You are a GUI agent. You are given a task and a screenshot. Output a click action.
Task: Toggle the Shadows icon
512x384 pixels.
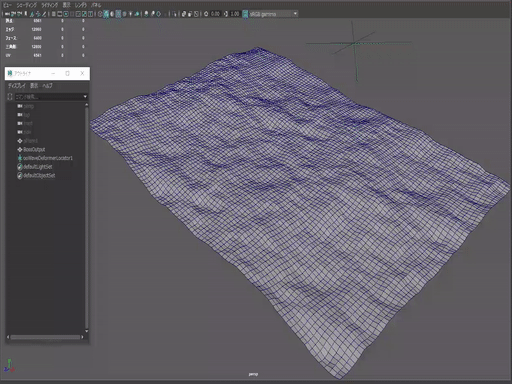click(137, 14)
